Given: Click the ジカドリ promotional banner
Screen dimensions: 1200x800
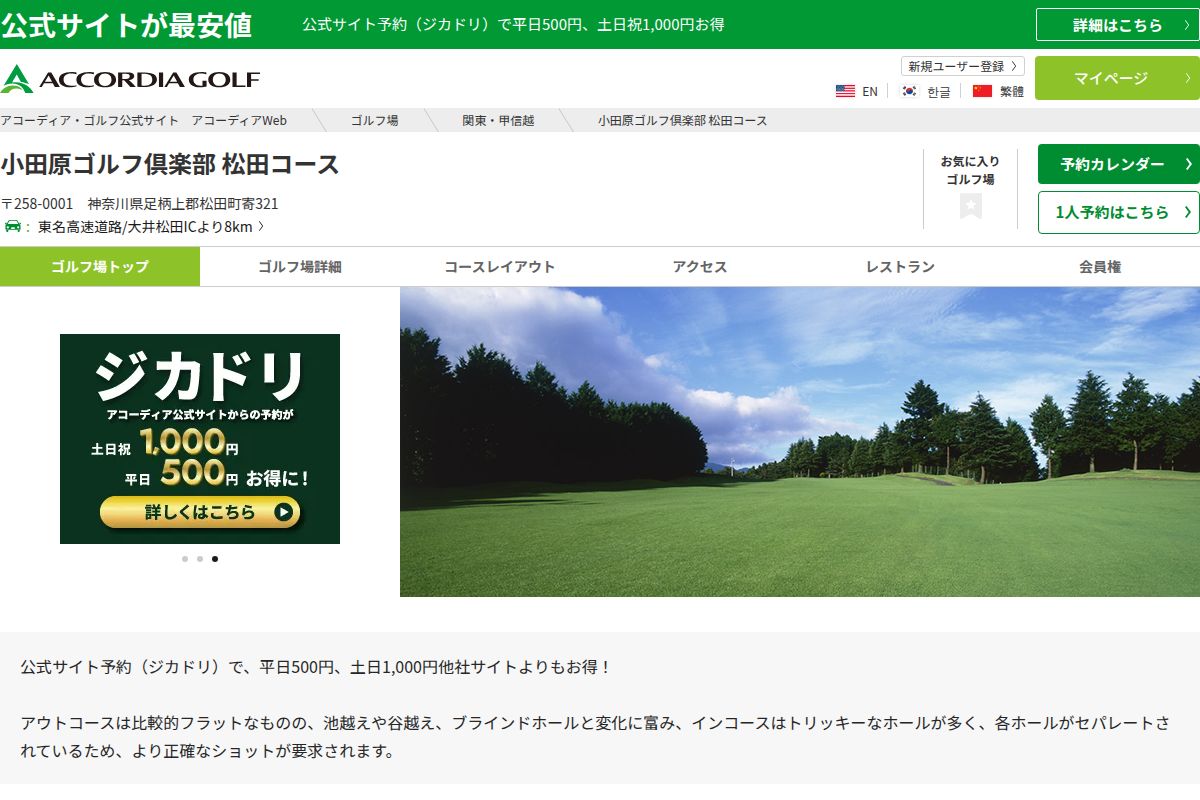Looking at the screenshot, I should tap(200, 439).
